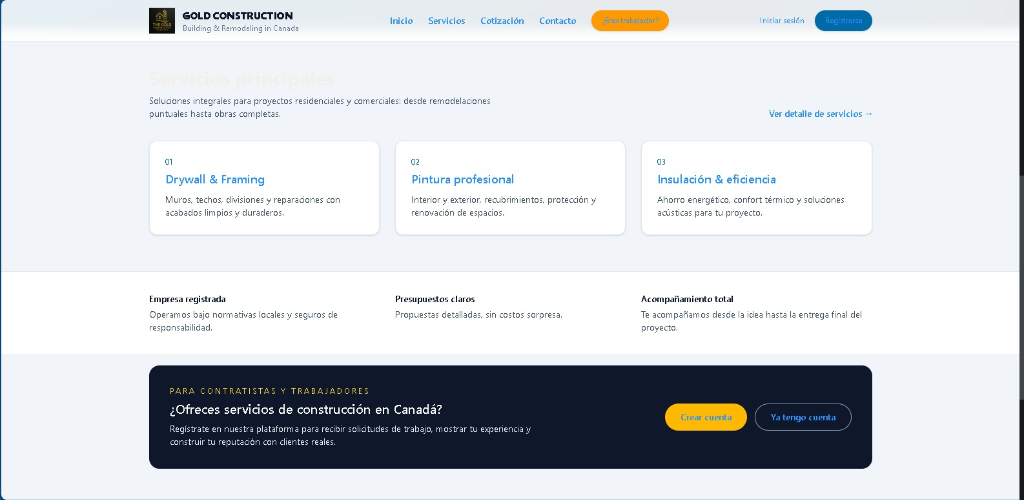The image size is (1024, 500).
Task: Open the Pintura profesional service card
Action: pos(510,188)
